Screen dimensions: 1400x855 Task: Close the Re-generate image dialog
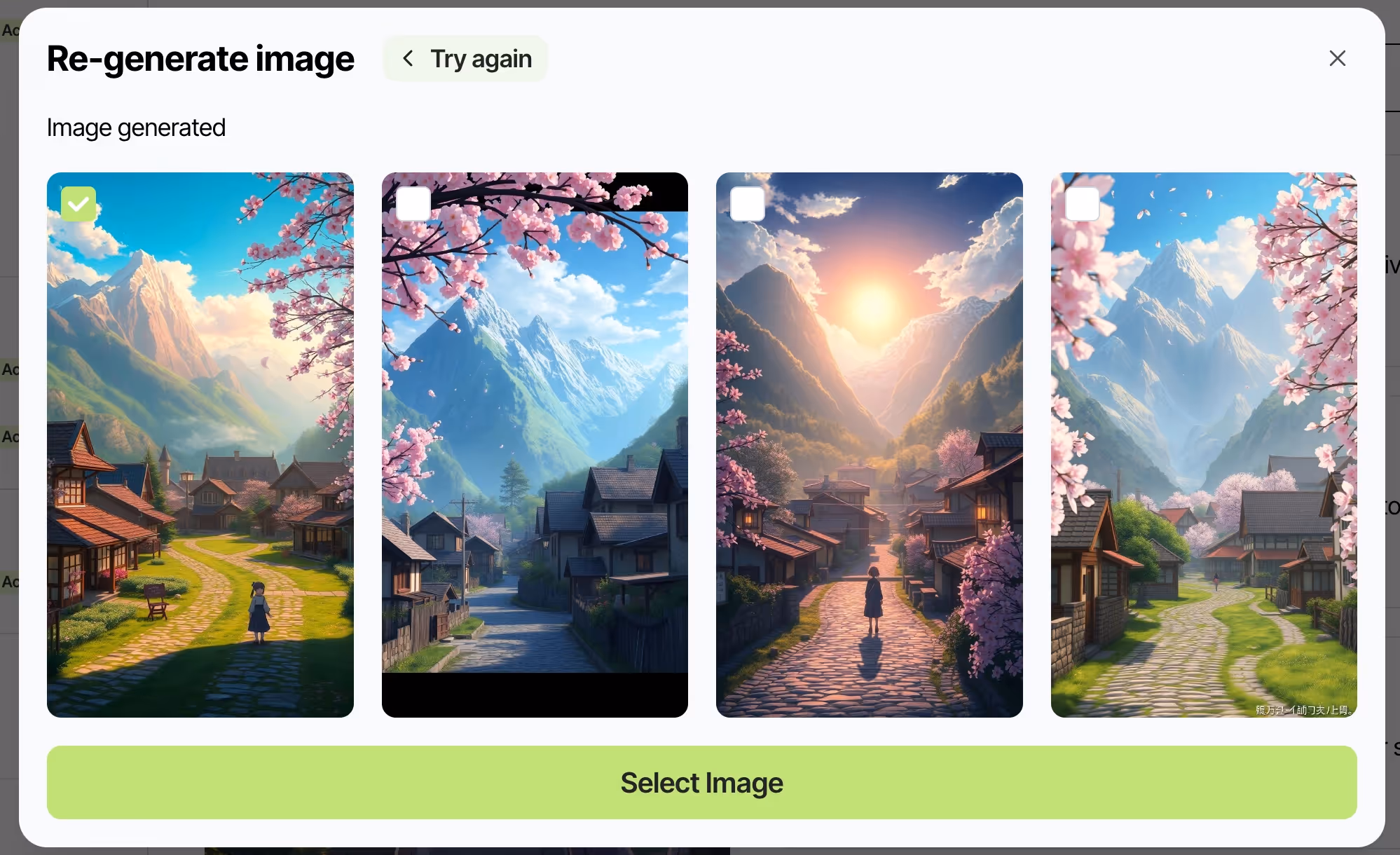(x=1337, y=58)
